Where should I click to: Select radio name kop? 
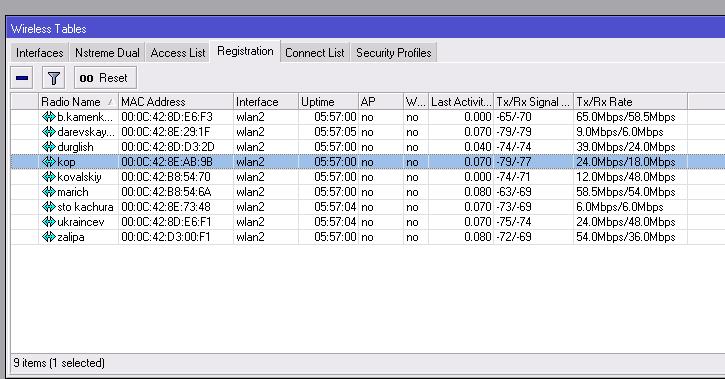click(66, 162)
